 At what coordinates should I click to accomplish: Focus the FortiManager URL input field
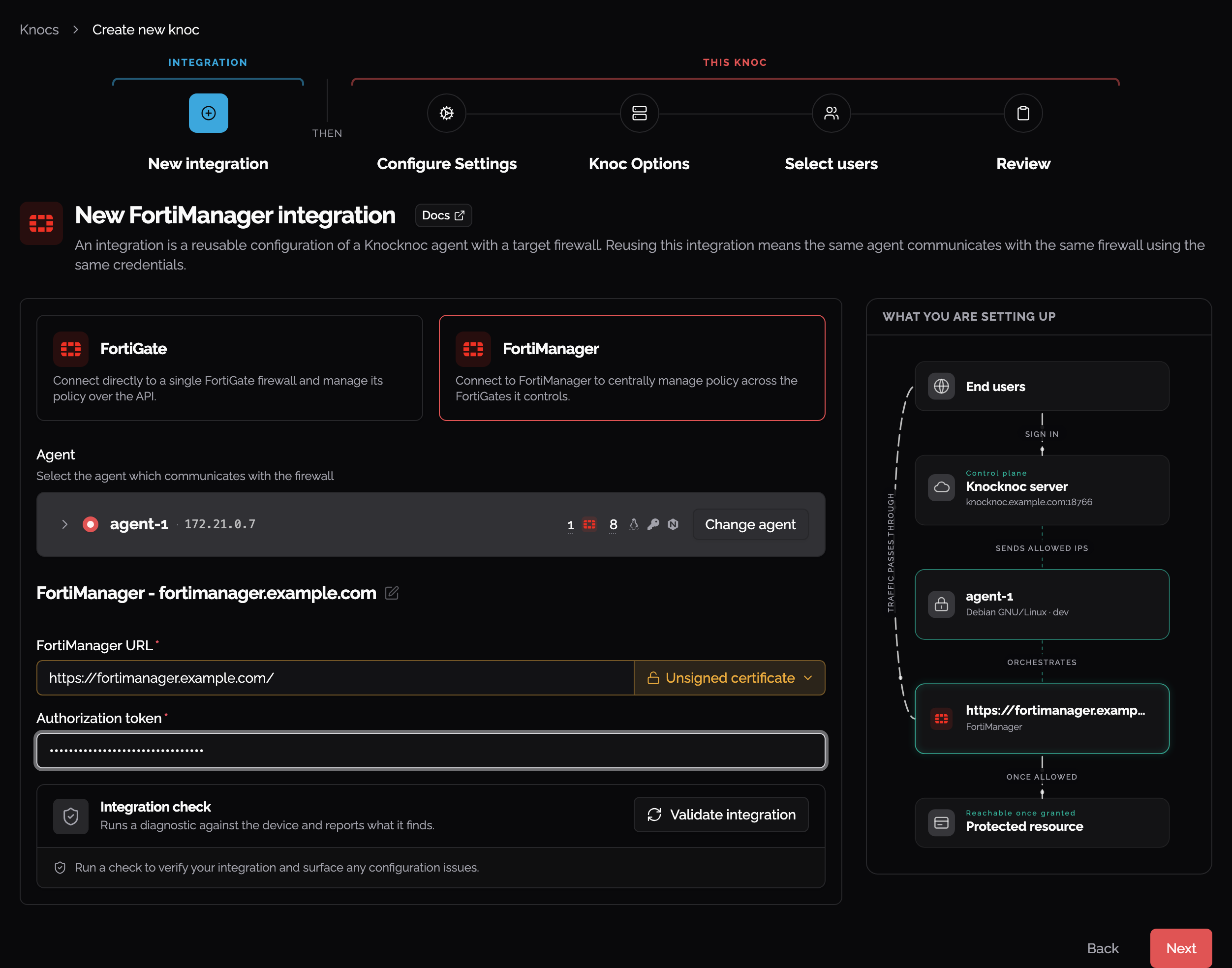335,678
